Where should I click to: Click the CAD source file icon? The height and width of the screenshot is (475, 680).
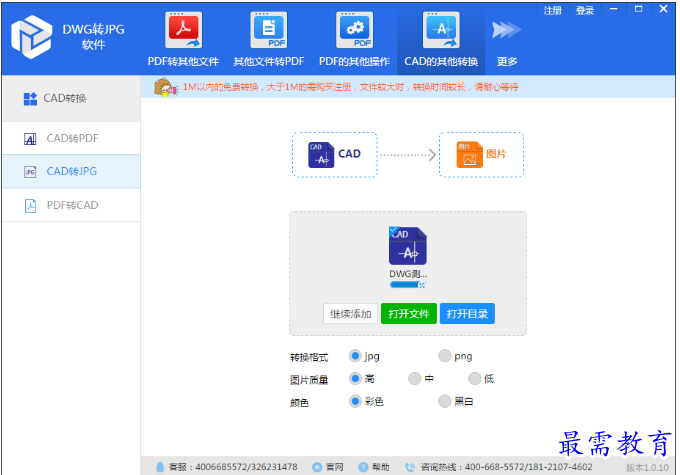(x=321, y=155)
